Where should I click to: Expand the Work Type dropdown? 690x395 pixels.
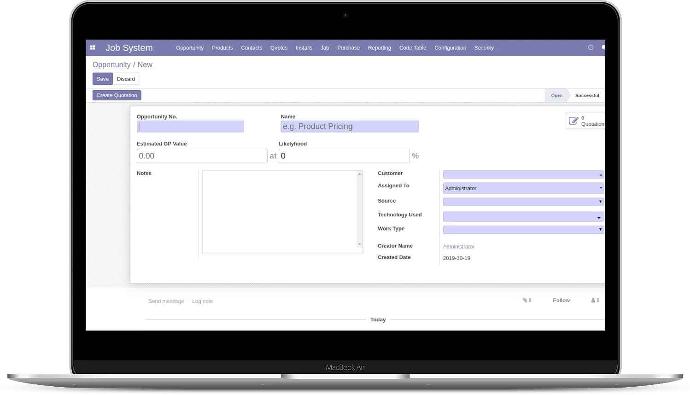(x=523, y=229)
